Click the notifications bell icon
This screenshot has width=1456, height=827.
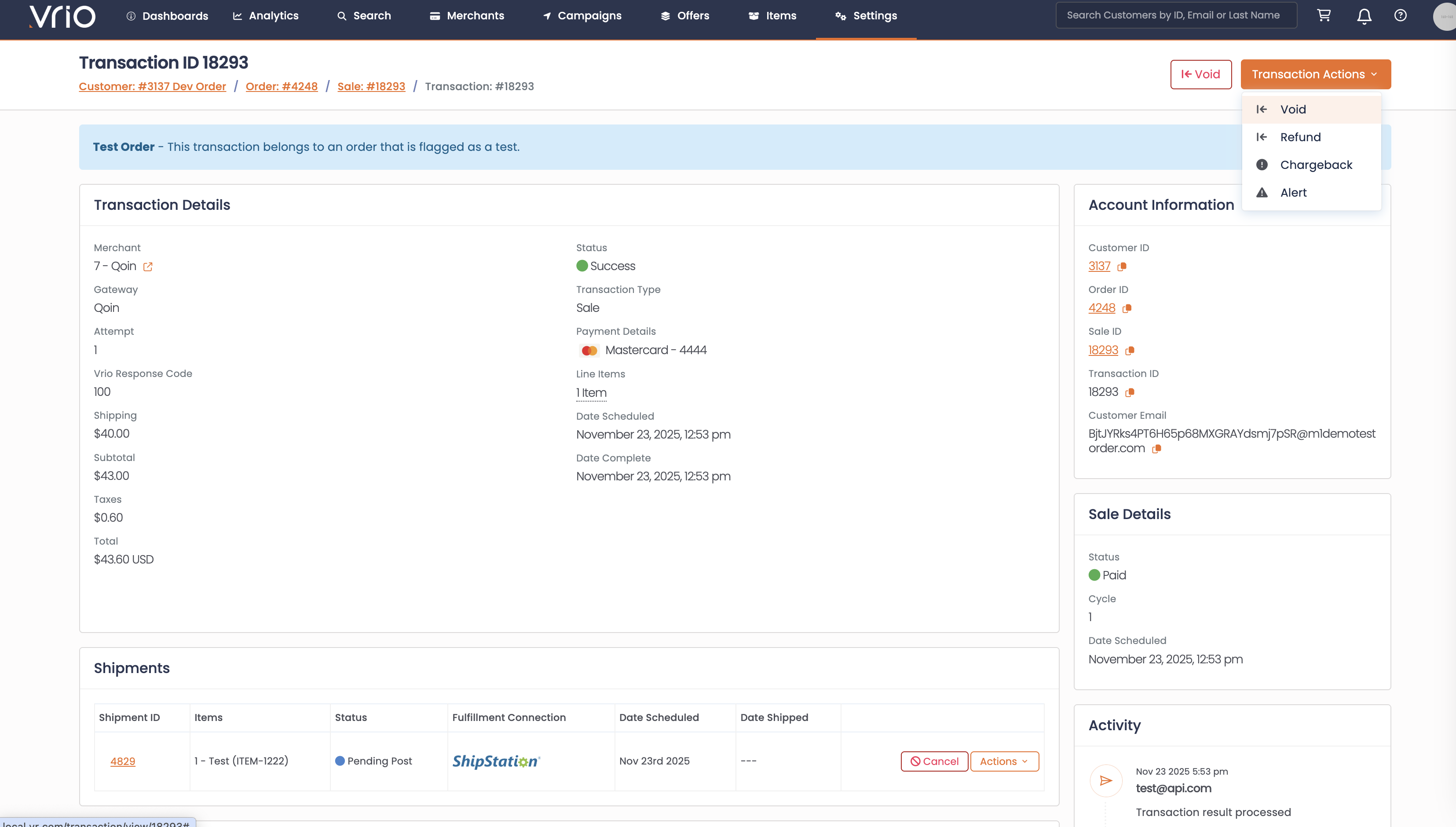(x=1364, y=16)
